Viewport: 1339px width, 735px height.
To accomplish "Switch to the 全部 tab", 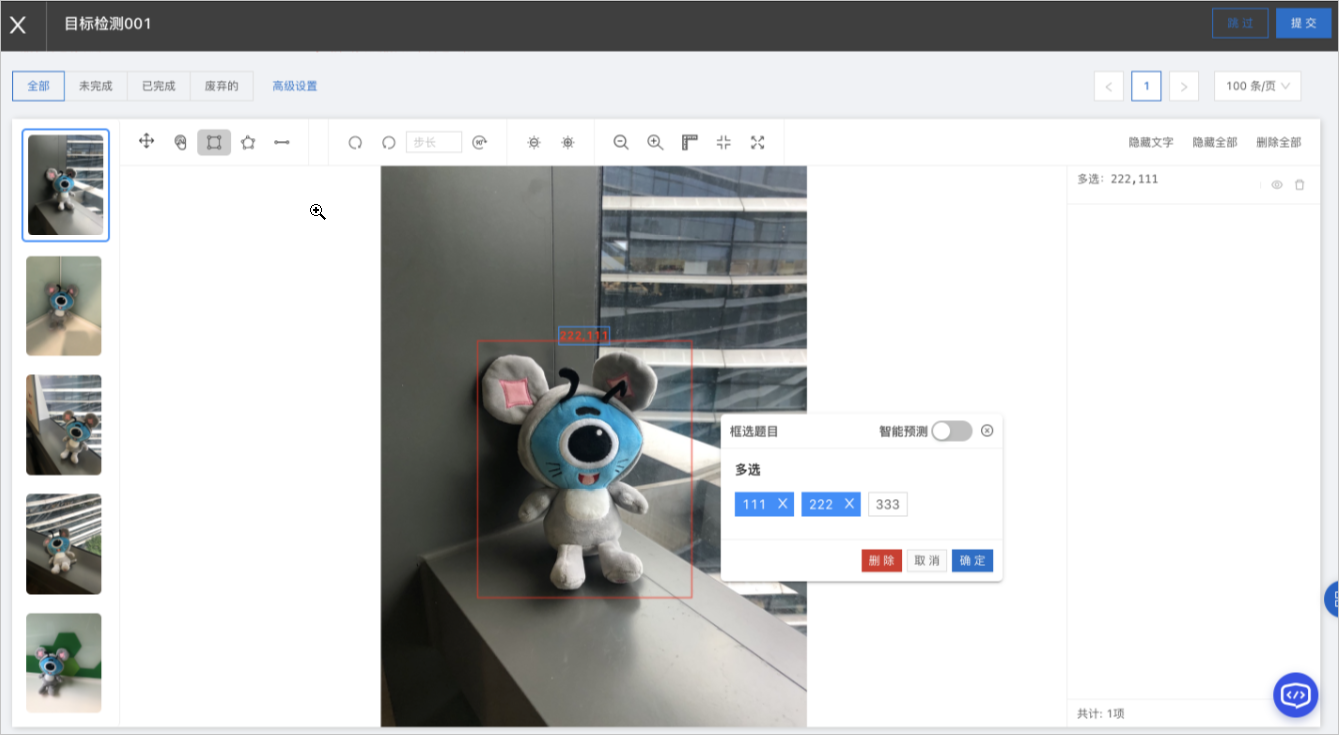I will (x=38, y=86).
